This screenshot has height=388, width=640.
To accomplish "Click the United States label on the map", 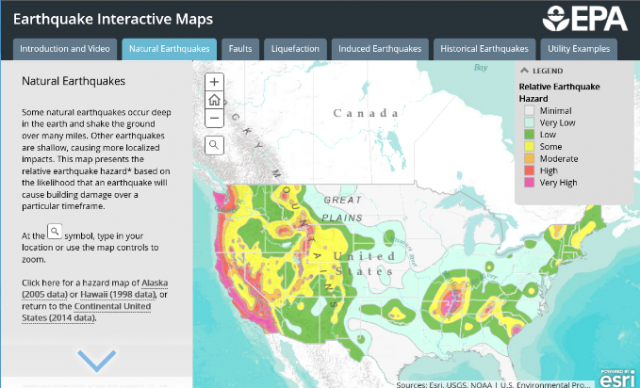I will pyautogui.click(x=364, y=264).
